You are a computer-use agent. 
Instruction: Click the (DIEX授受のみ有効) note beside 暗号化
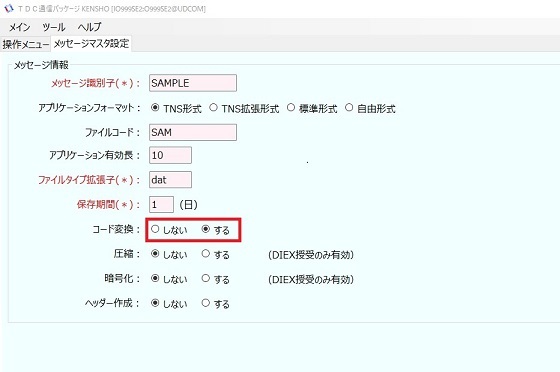coord(311,280)
